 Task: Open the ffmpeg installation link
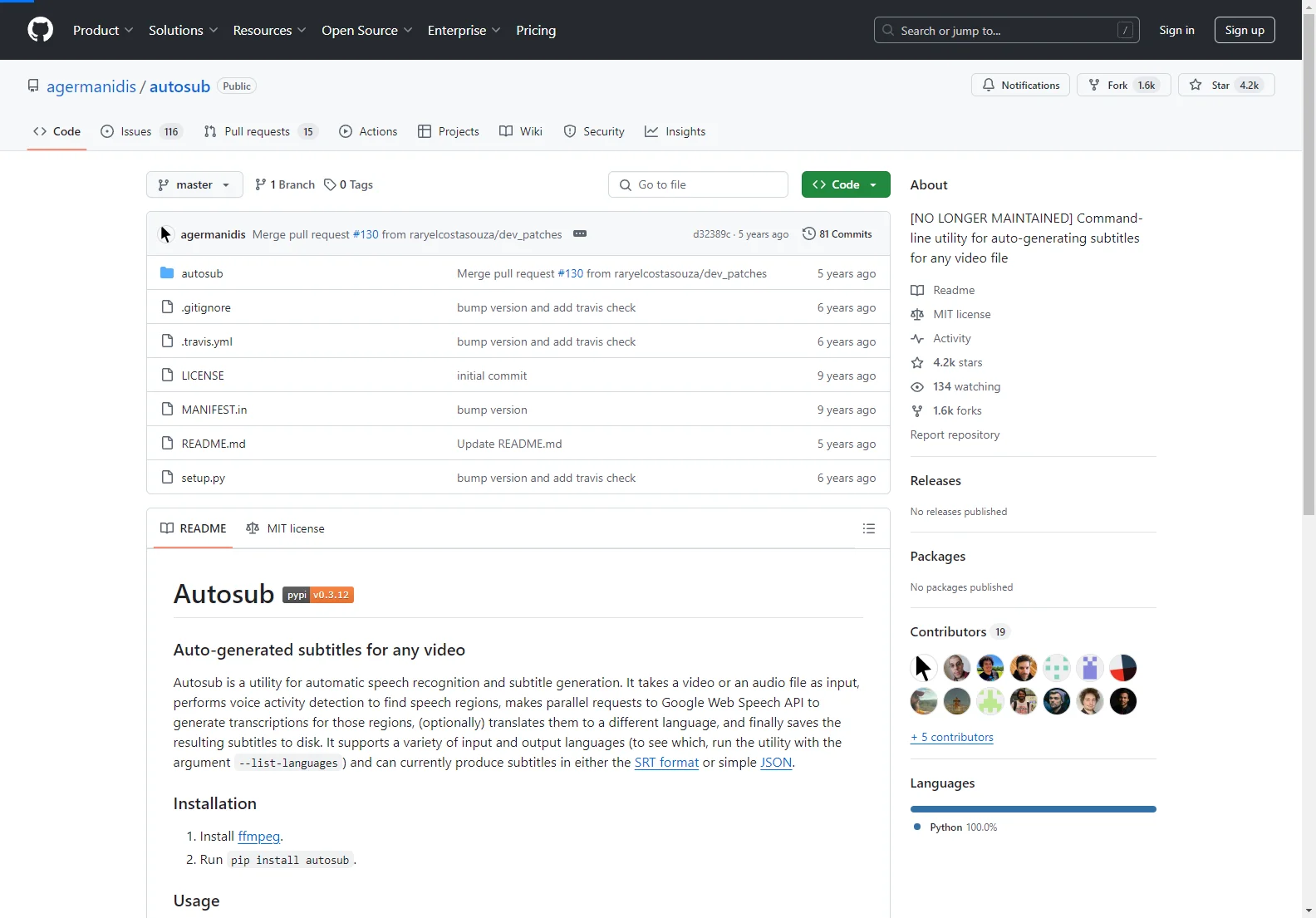(x=258, y=837)
